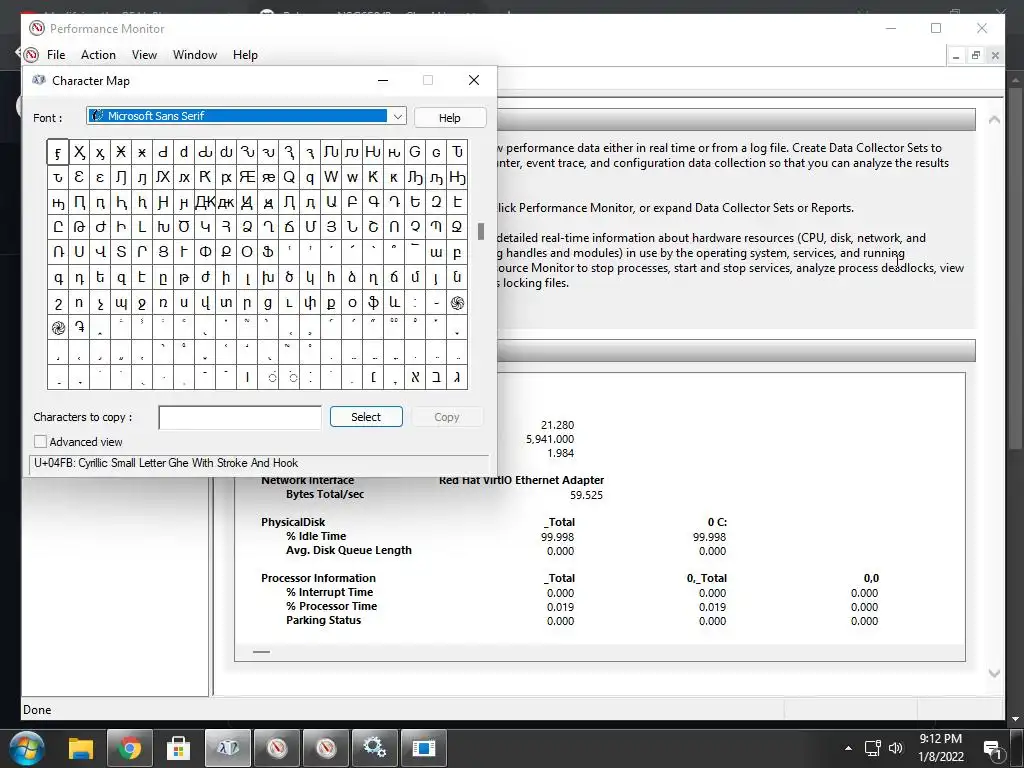
Task: Click the Character Map title icon
Action: pyautogui.click(x=39, y=80)
